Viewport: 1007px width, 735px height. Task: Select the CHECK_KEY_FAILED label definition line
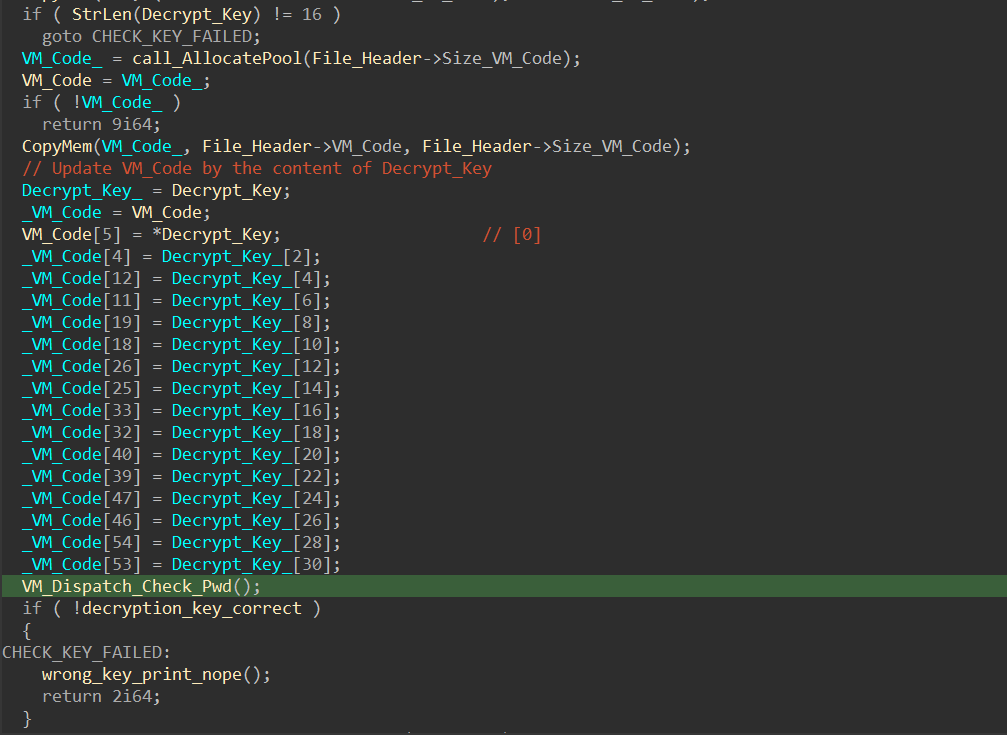point(86,652)
